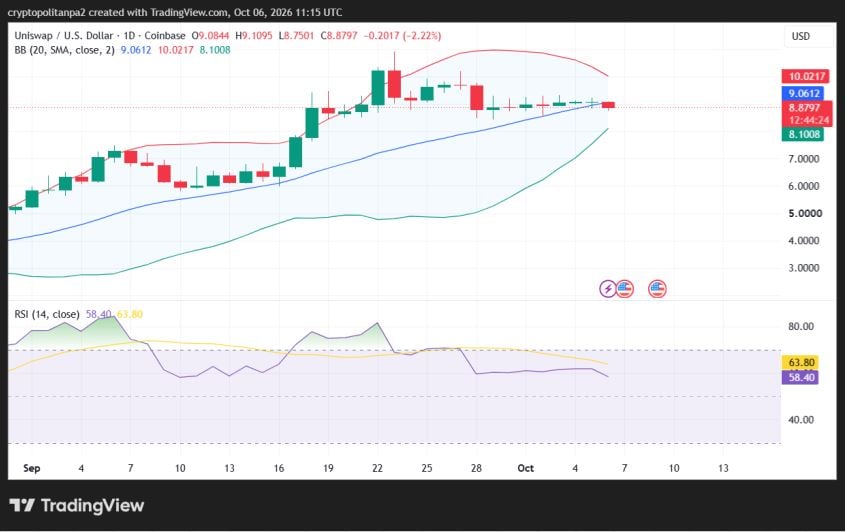This screenshot has height=532, width=845.
Task: Click the 12:44:24 bar countdown label
Action: point(807,120)
